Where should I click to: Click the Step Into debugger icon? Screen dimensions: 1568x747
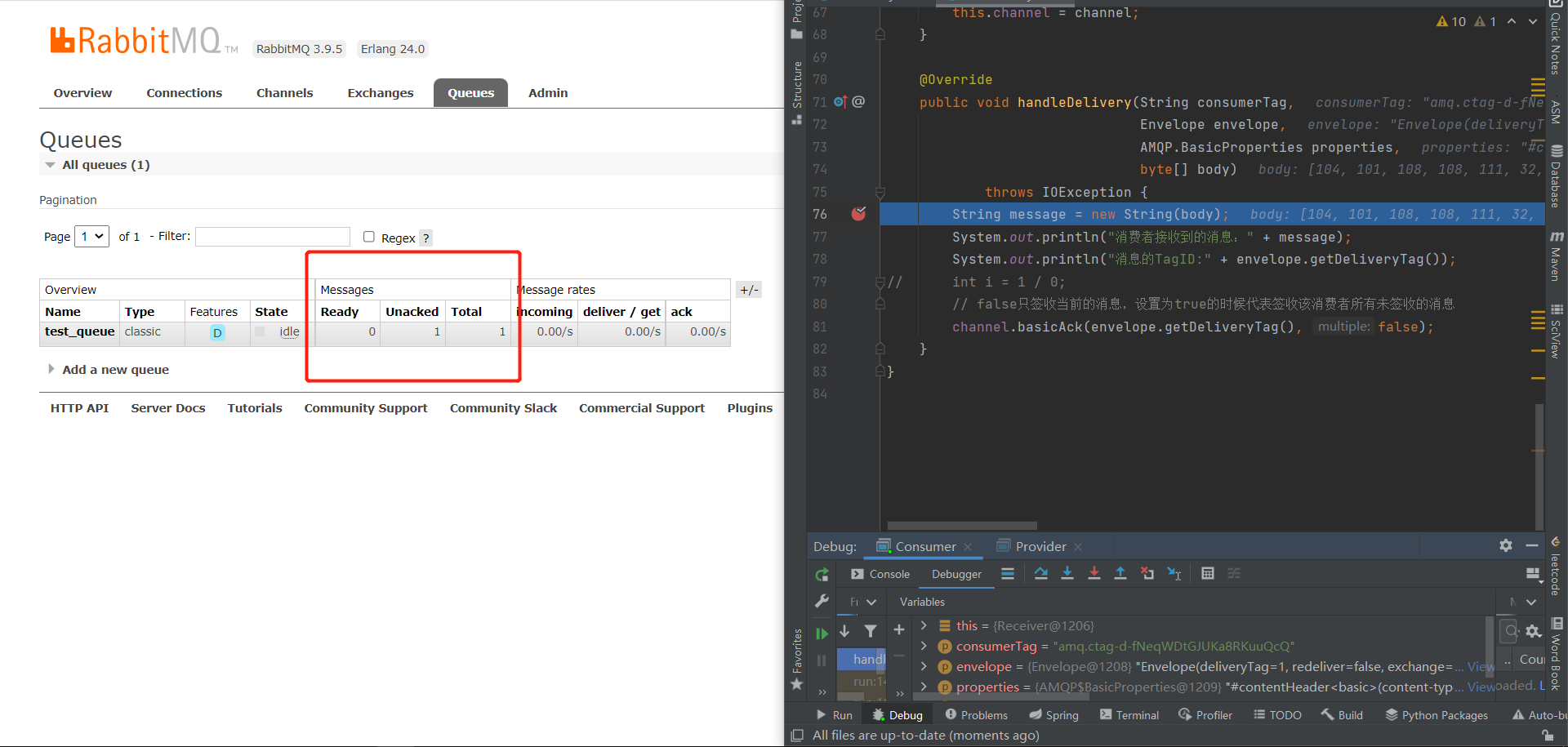1067,574
